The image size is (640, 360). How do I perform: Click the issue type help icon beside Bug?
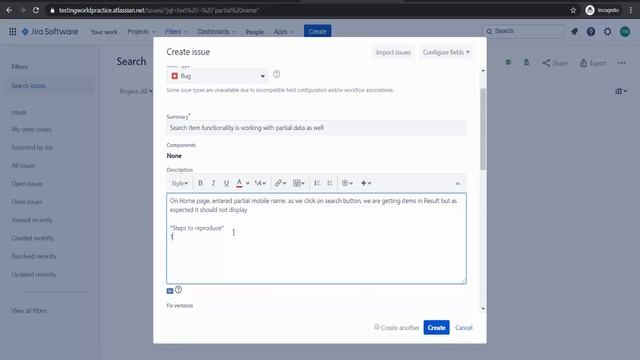pyautogui.click(x=276, y=74)
